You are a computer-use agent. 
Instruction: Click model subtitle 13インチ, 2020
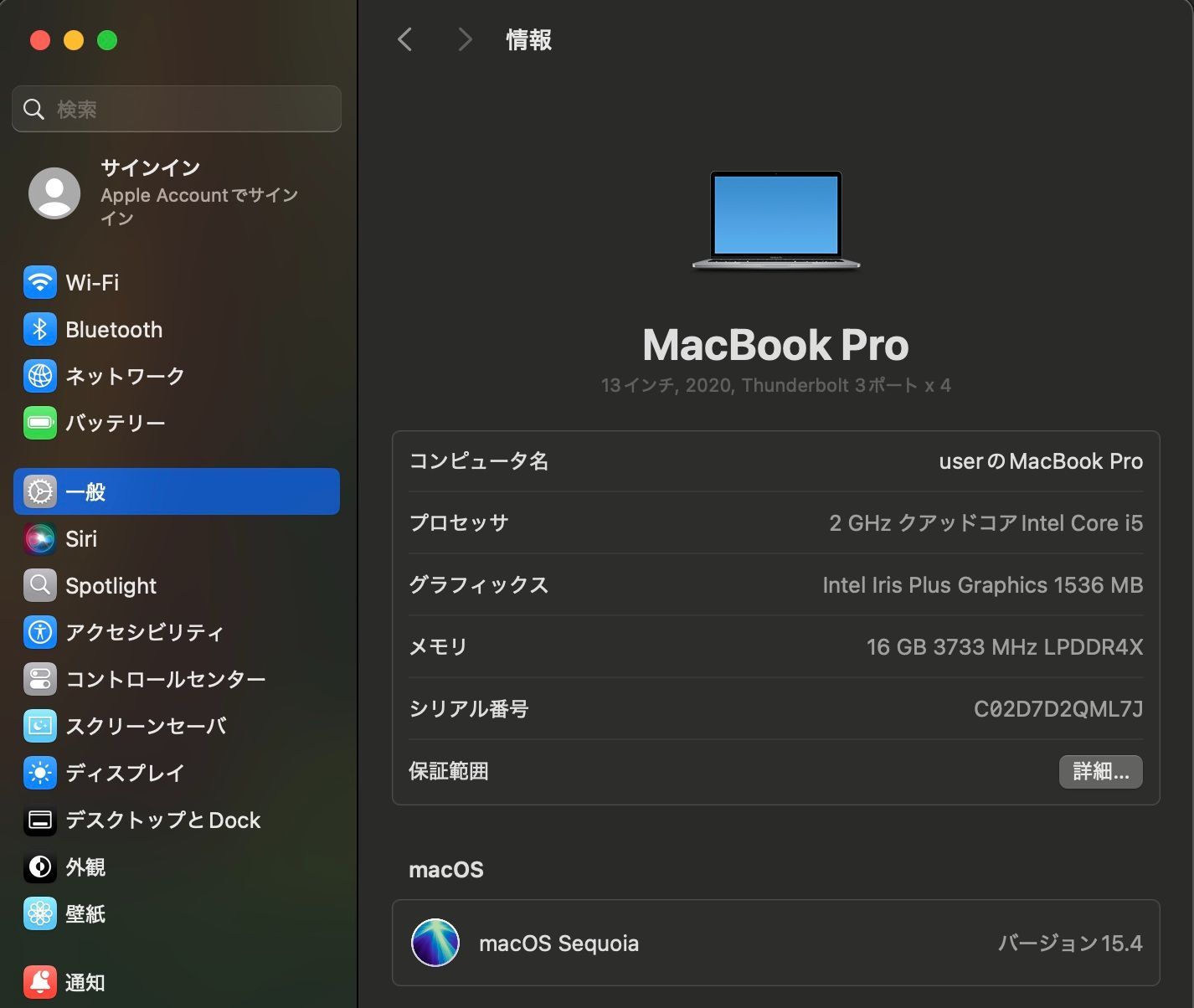[x=775, y=386]
